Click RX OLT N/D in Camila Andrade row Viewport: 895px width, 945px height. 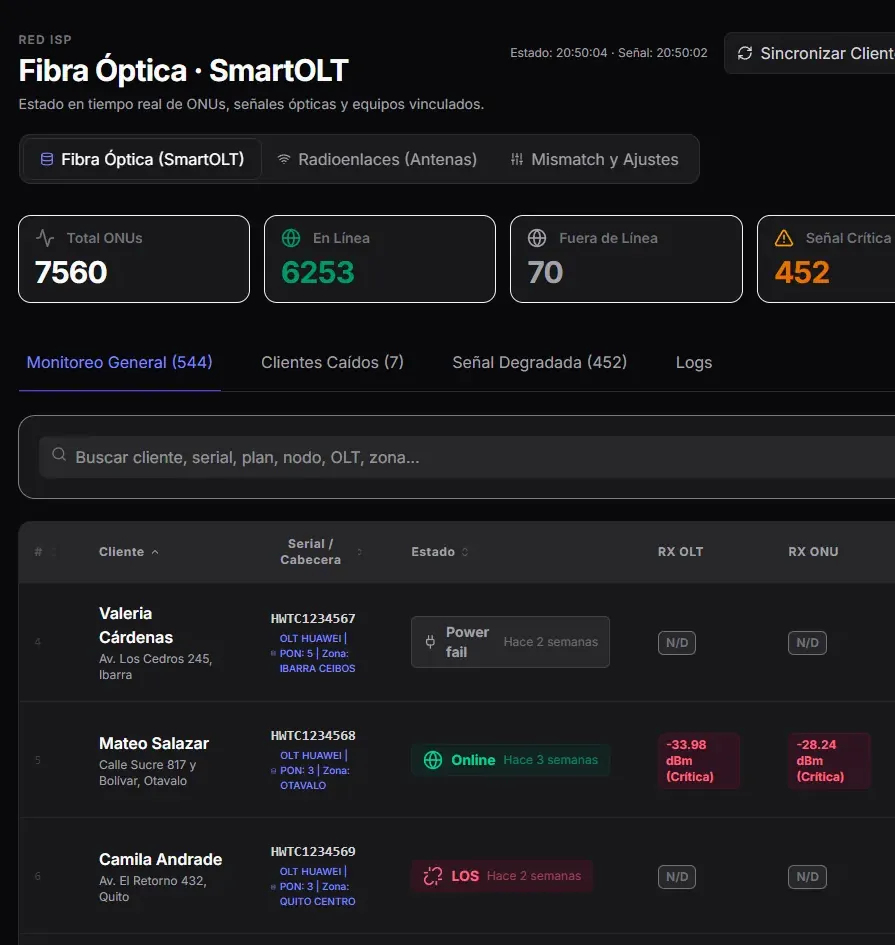click(x=677, y=877)
